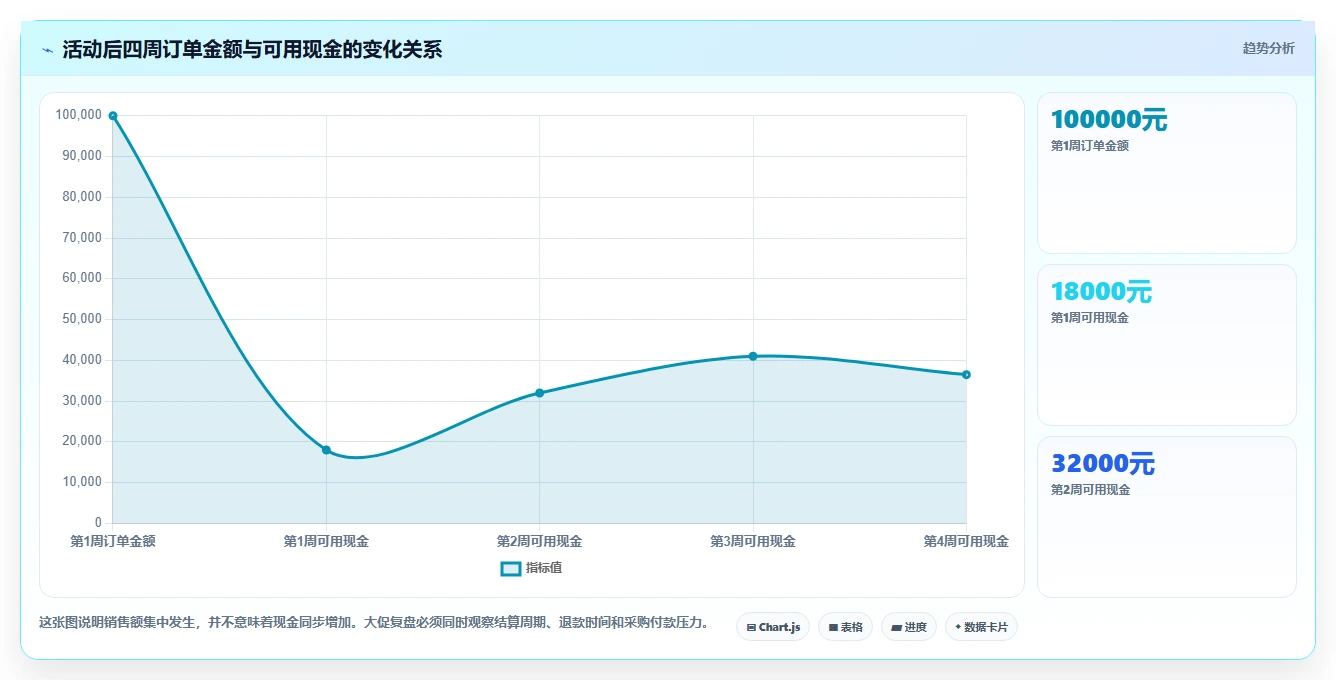The width and height of the screenshot is (1336, 680).
Task: Click the data point at 第1周订单金额
Action: click(x=113, y=116)
